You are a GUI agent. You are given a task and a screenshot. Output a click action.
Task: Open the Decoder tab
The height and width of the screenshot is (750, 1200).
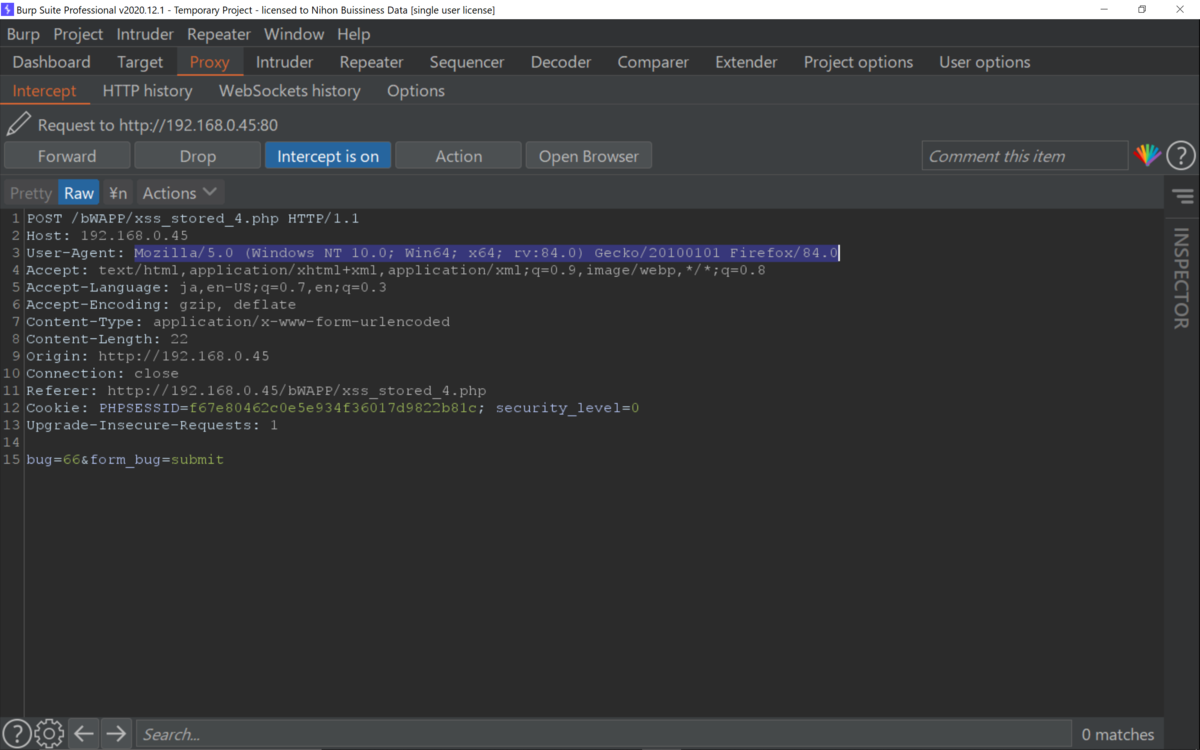click(561, 62)
